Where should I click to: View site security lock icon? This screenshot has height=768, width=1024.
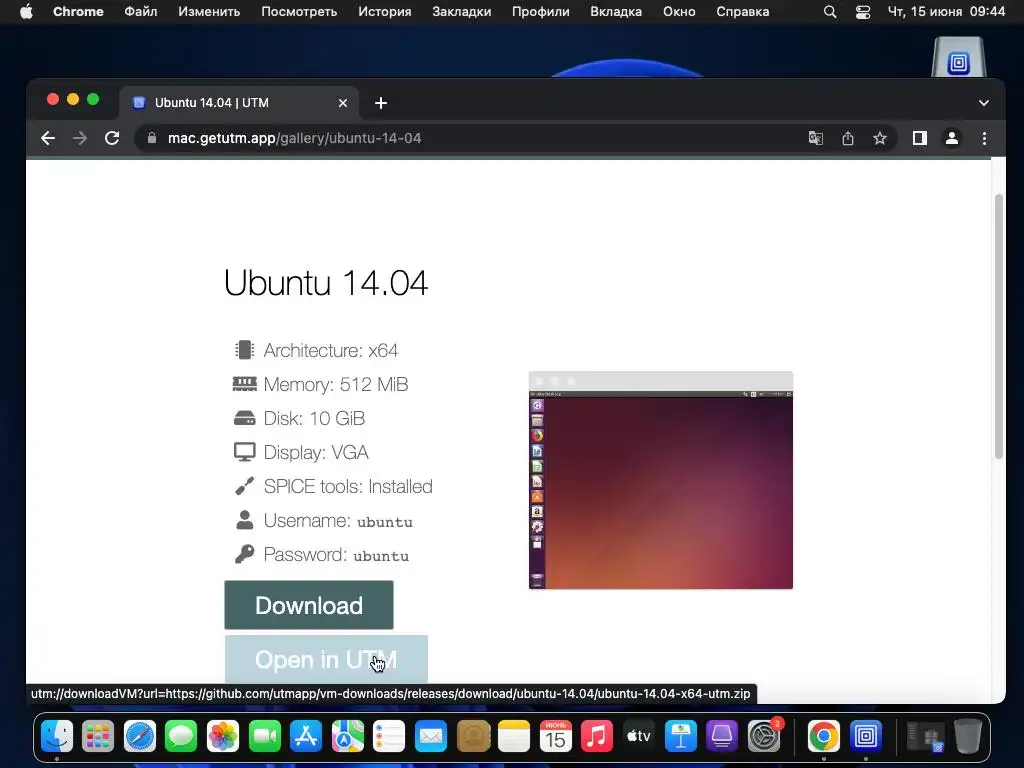(x=152, y=138)
